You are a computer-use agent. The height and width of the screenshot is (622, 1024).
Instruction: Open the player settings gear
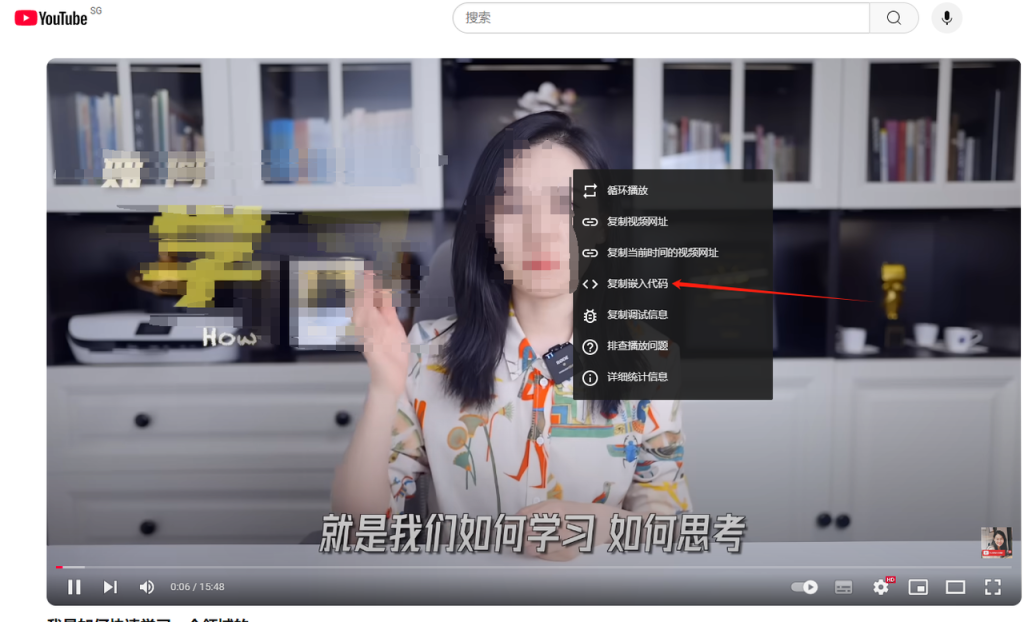tap(881, 587)
